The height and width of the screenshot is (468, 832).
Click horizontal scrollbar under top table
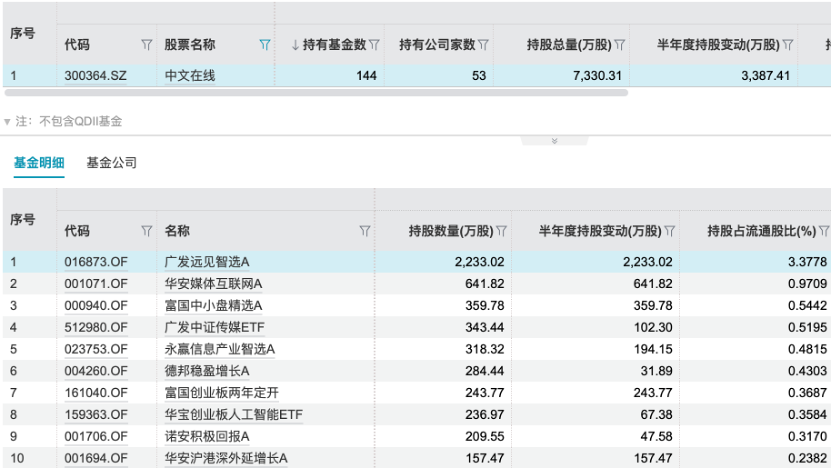click(316, 93)
